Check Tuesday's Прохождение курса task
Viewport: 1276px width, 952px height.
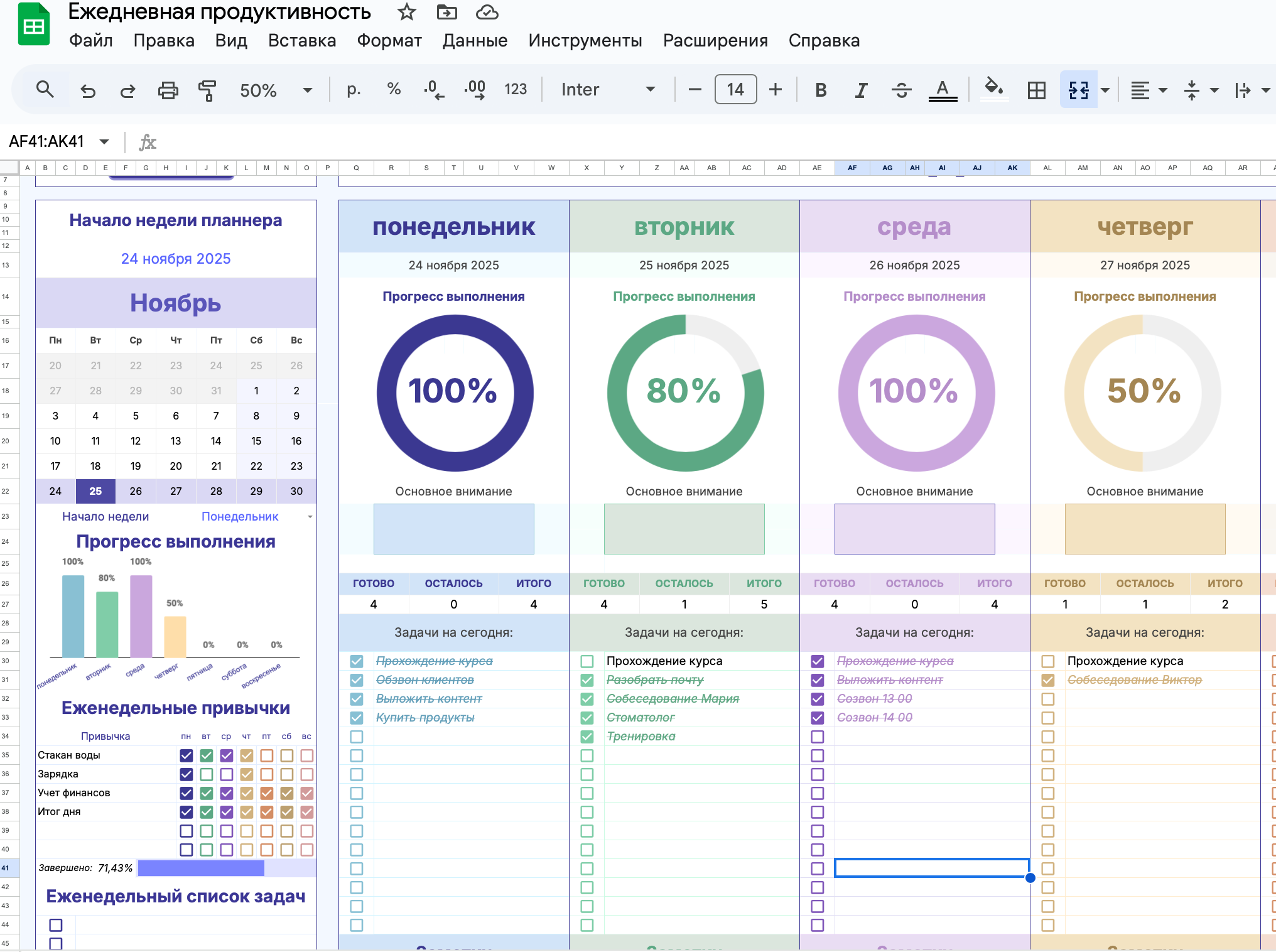[587, 661]
